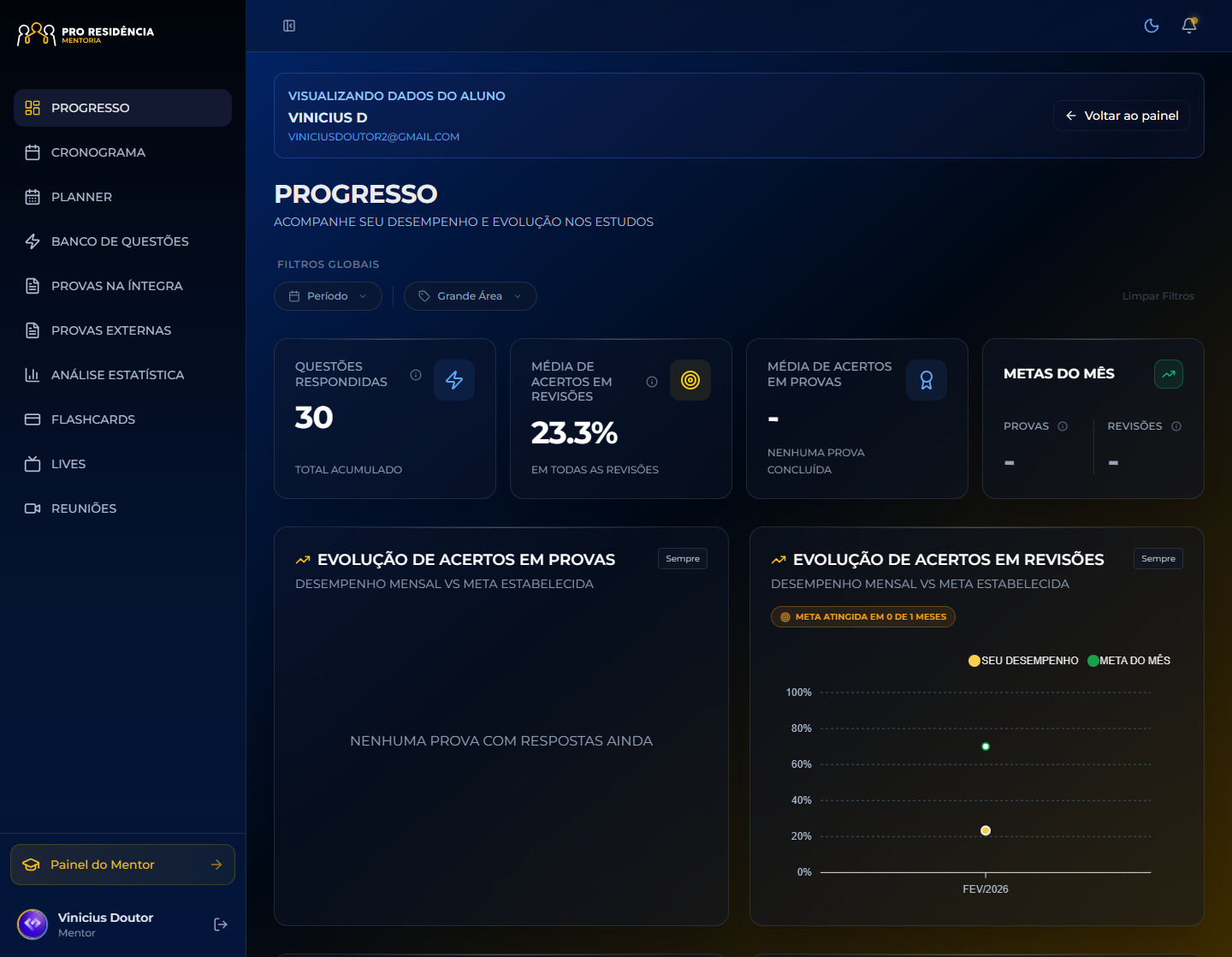Click the Pro Residência Mentoria logo

point(86,34)
